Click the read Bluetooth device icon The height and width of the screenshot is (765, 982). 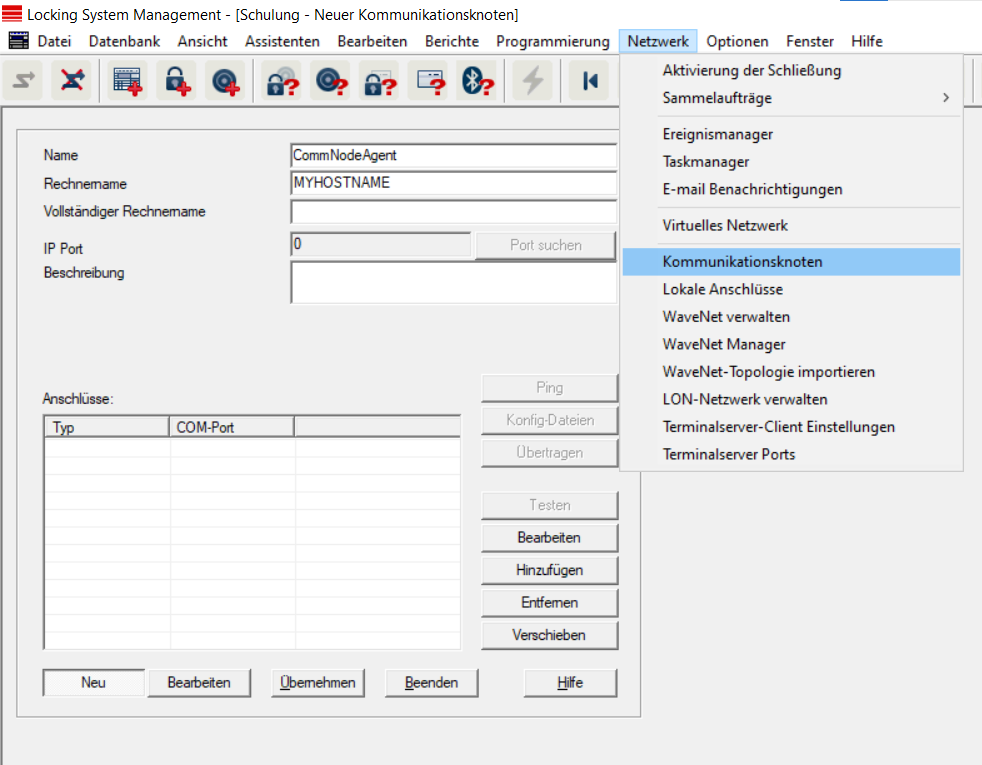coord(476,82)
